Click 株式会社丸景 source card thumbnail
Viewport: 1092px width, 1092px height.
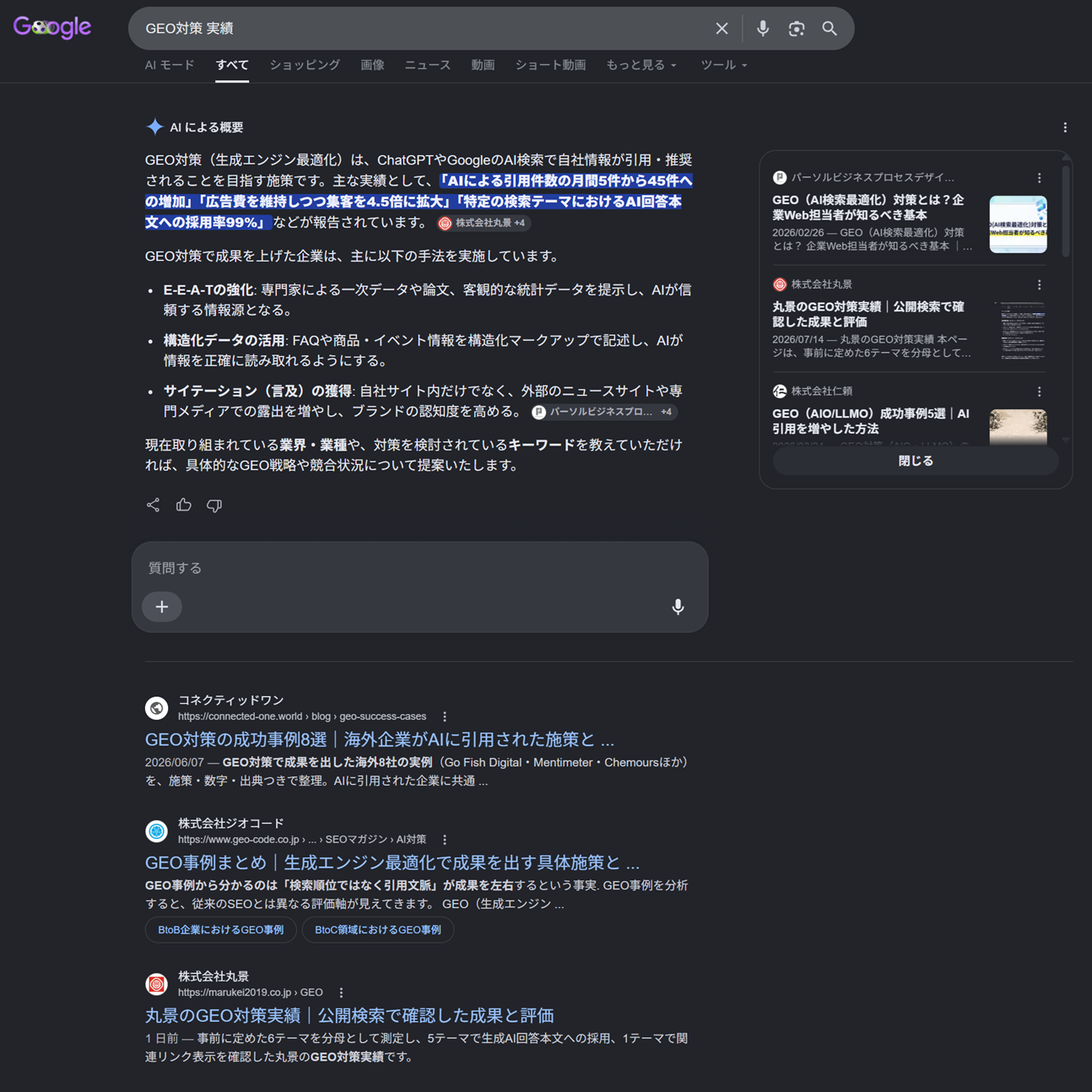[1018, 331]
